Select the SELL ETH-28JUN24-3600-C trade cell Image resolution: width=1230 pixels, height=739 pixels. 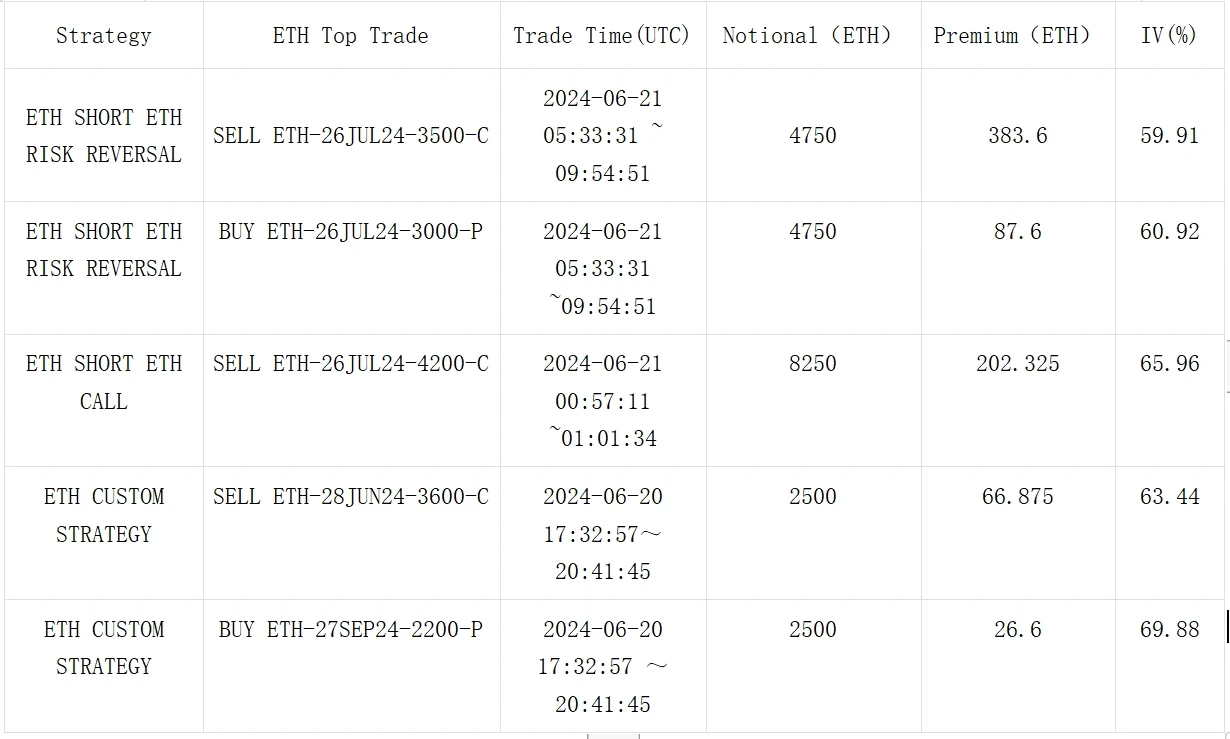click(x=351, y=497)
